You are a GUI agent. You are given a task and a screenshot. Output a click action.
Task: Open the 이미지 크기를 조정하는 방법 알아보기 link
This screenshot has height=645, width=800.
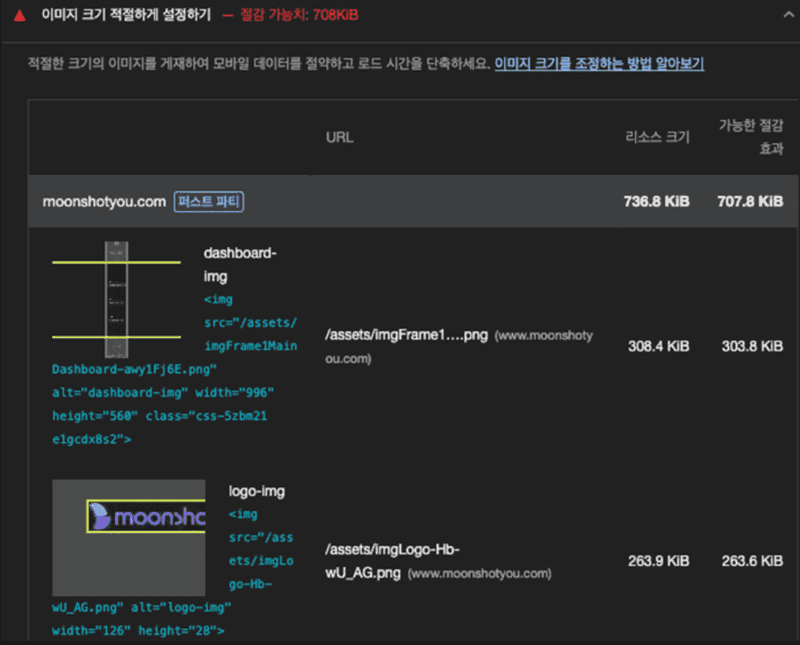599,63
